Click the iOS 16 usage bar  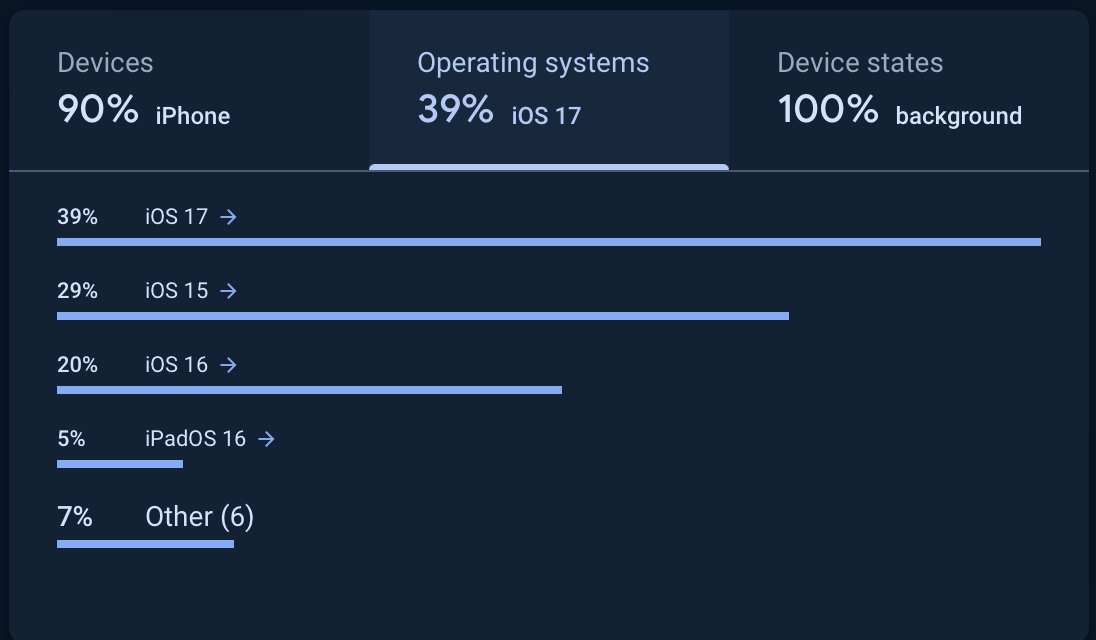[309, 390]
